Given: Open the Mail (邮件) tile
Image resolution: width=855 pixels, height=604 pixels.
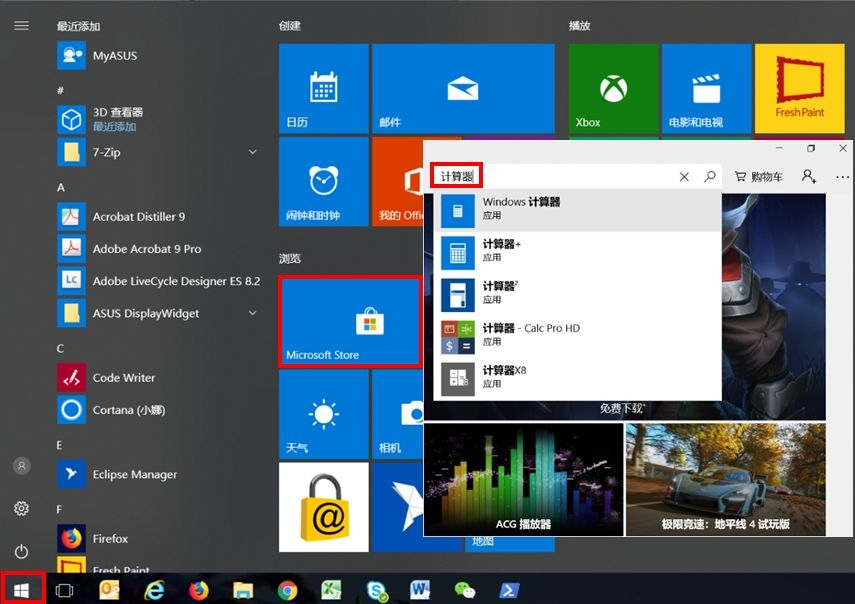Looking at the screenshot, I should click(462, 89).
